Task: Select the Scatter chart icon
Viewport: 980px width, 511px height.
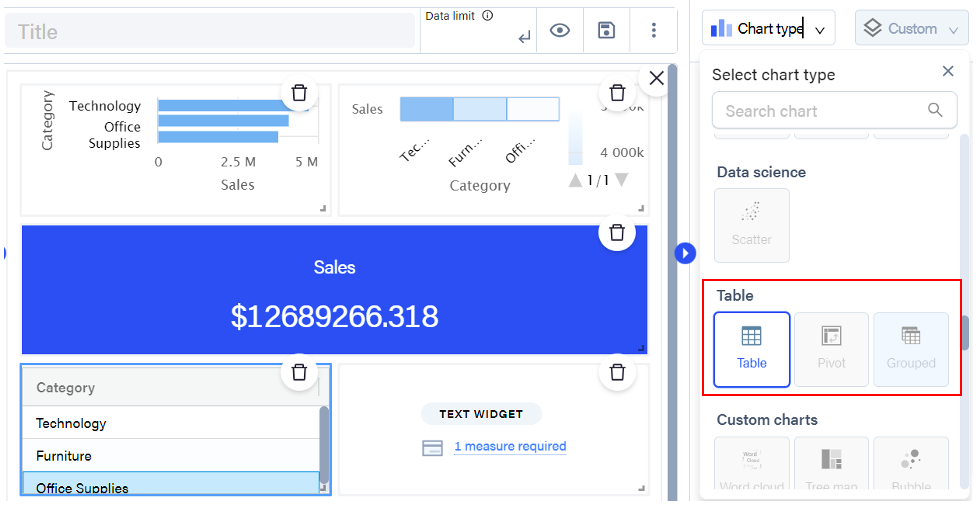Action: (x=752, y=225)
